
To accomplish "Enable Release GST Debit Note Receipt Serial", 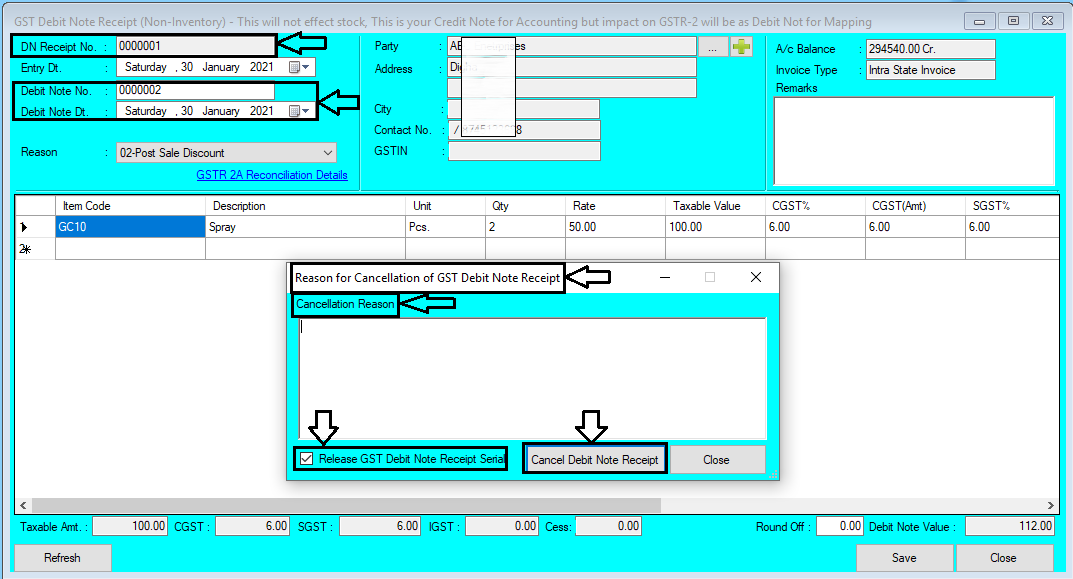I will point(305,459).
